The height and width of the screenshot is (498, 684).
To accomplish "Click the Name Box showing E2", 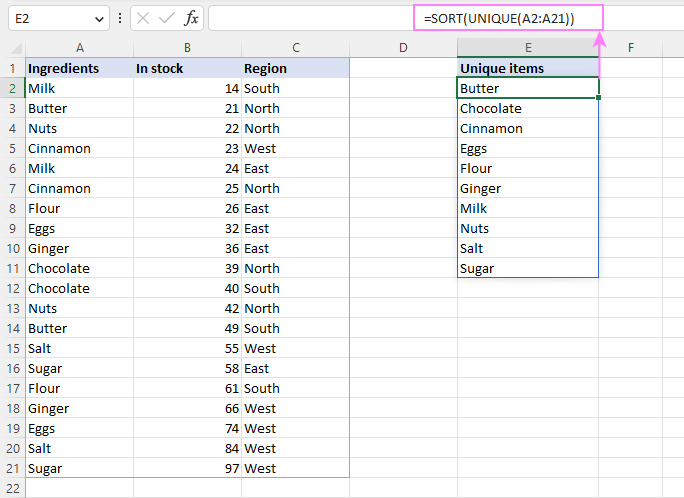I will 58,18.
